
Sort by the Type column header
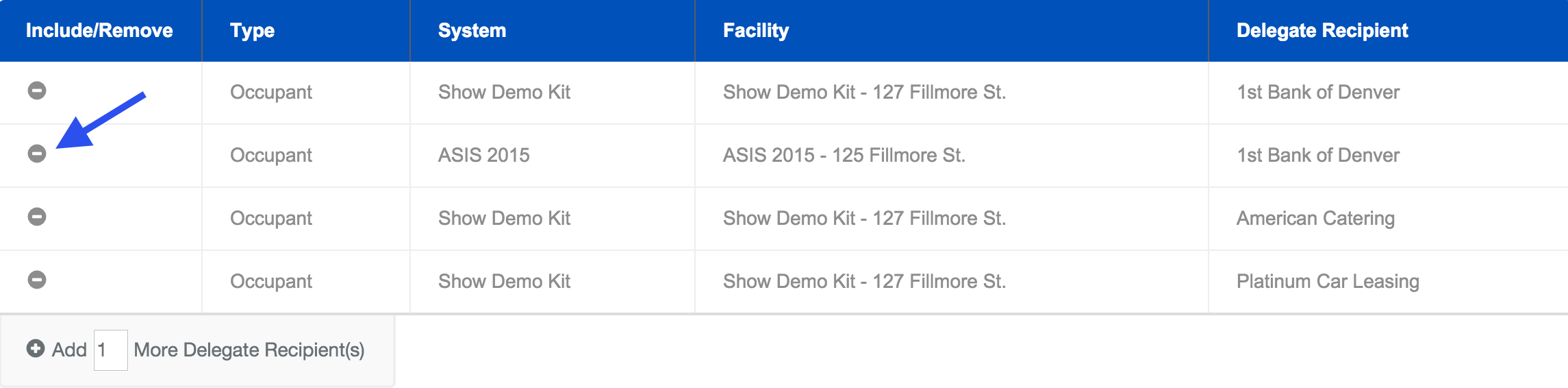click(x=252, y=31)
